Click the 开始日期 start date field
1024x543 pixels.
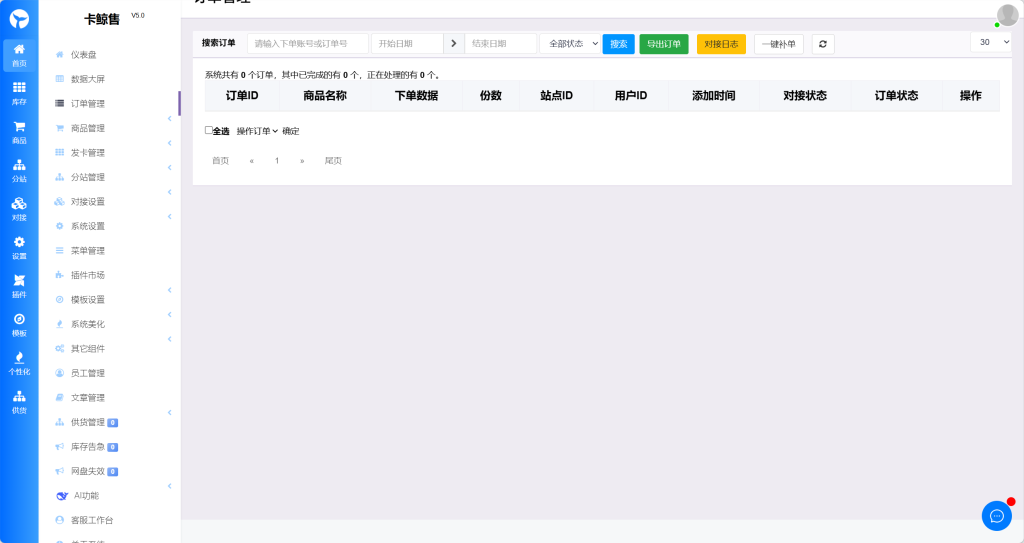(407, 44)
